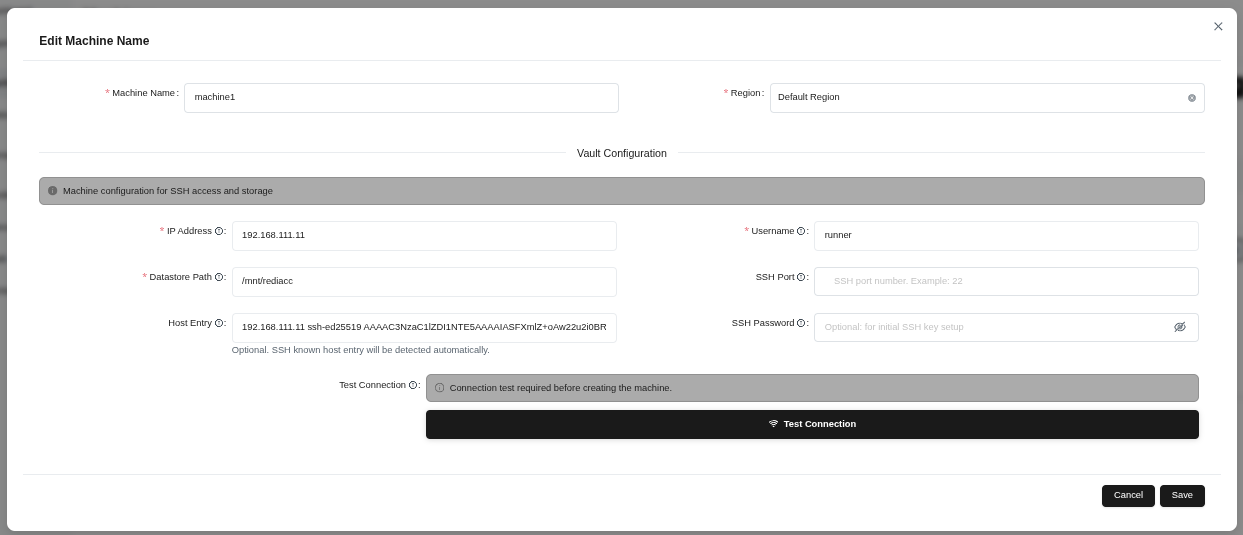Click the info icon beside Username label
The image size is (1243, 535).
point(801,231)
